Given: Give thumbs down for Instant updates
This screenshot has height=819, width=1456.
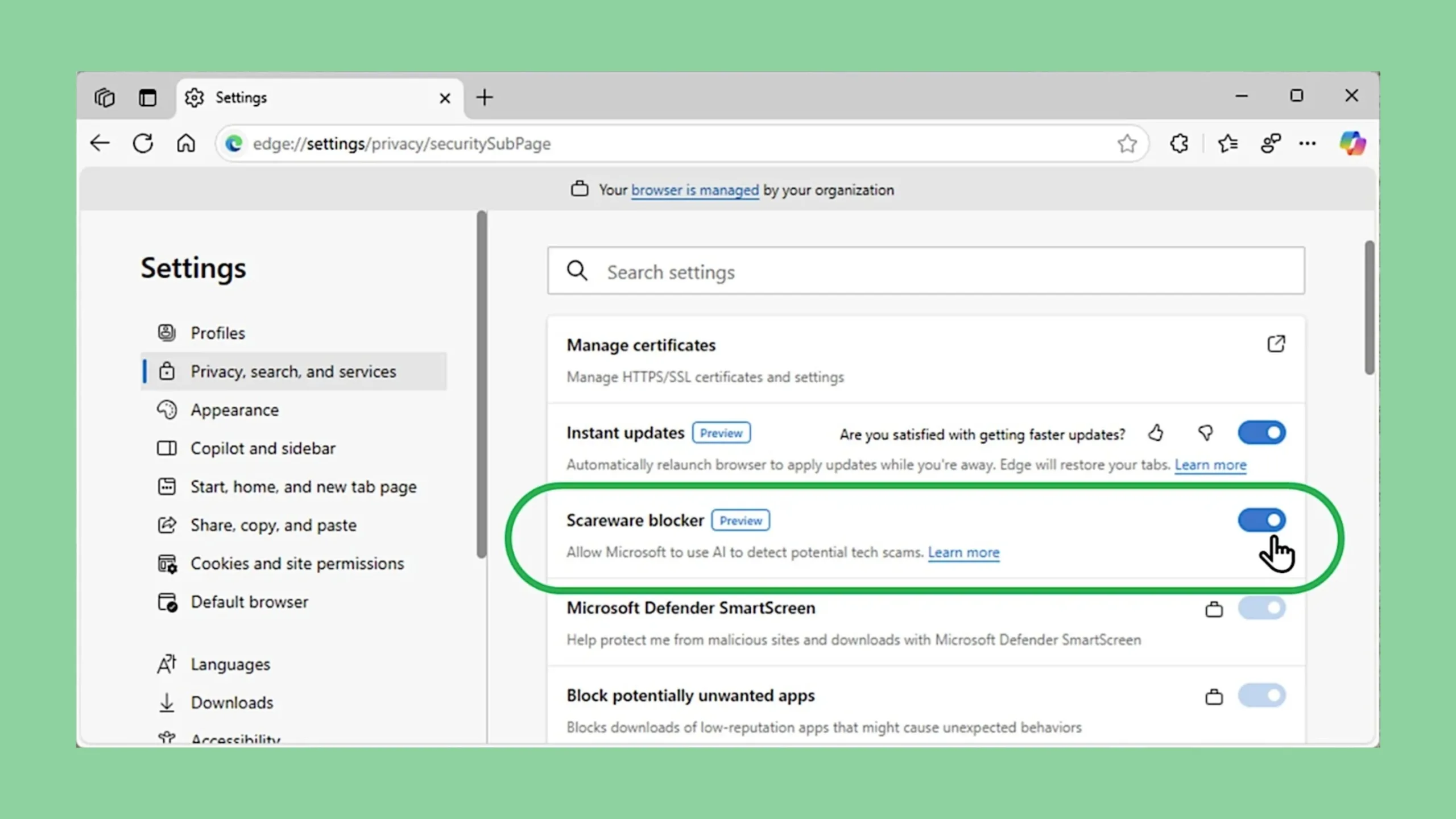Looking at the screenshot, I should coord(1205,433).
